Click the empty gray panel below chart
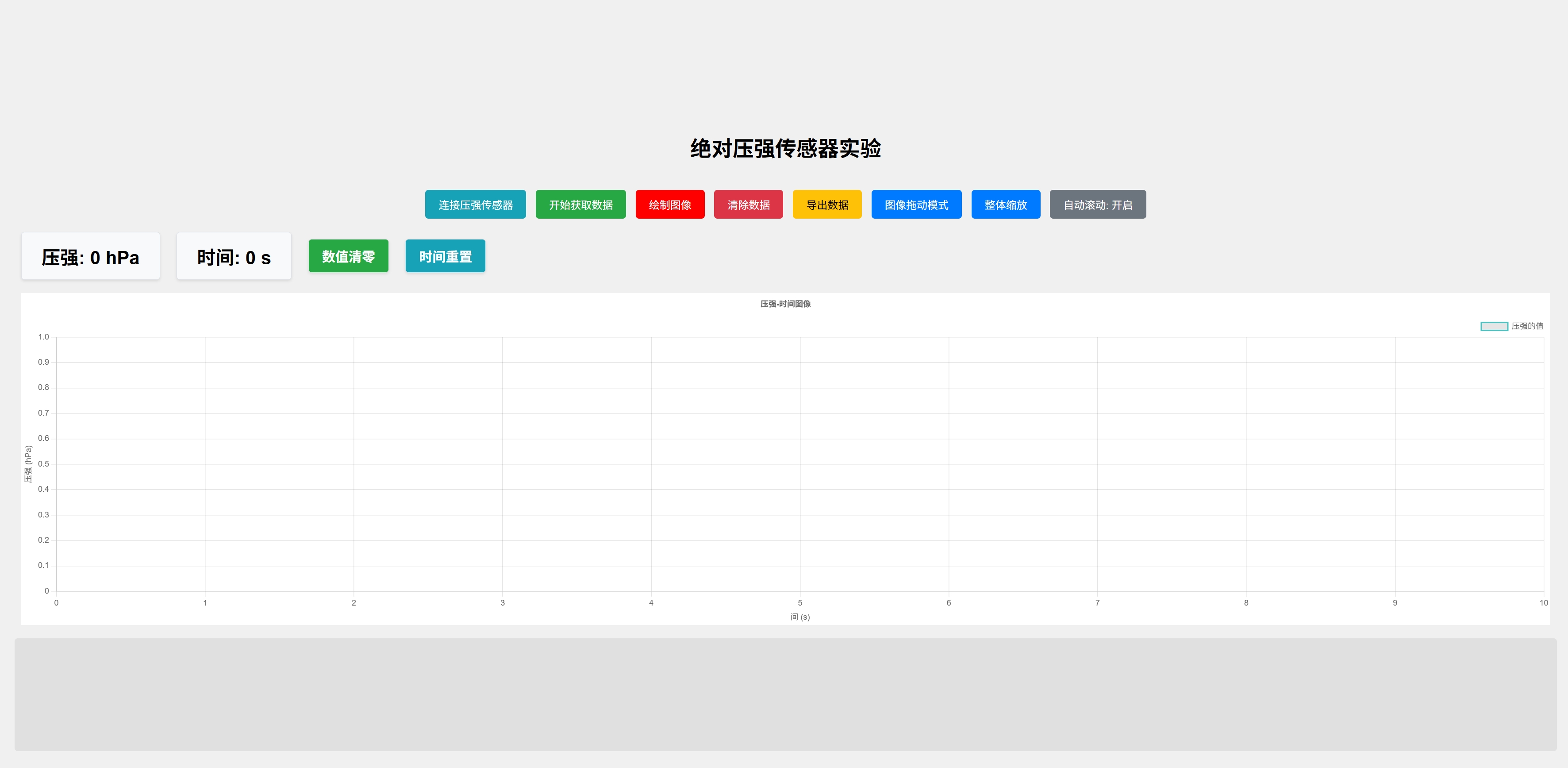The width and height of the screenshot is (1568, 768). [x=785, y=695]
